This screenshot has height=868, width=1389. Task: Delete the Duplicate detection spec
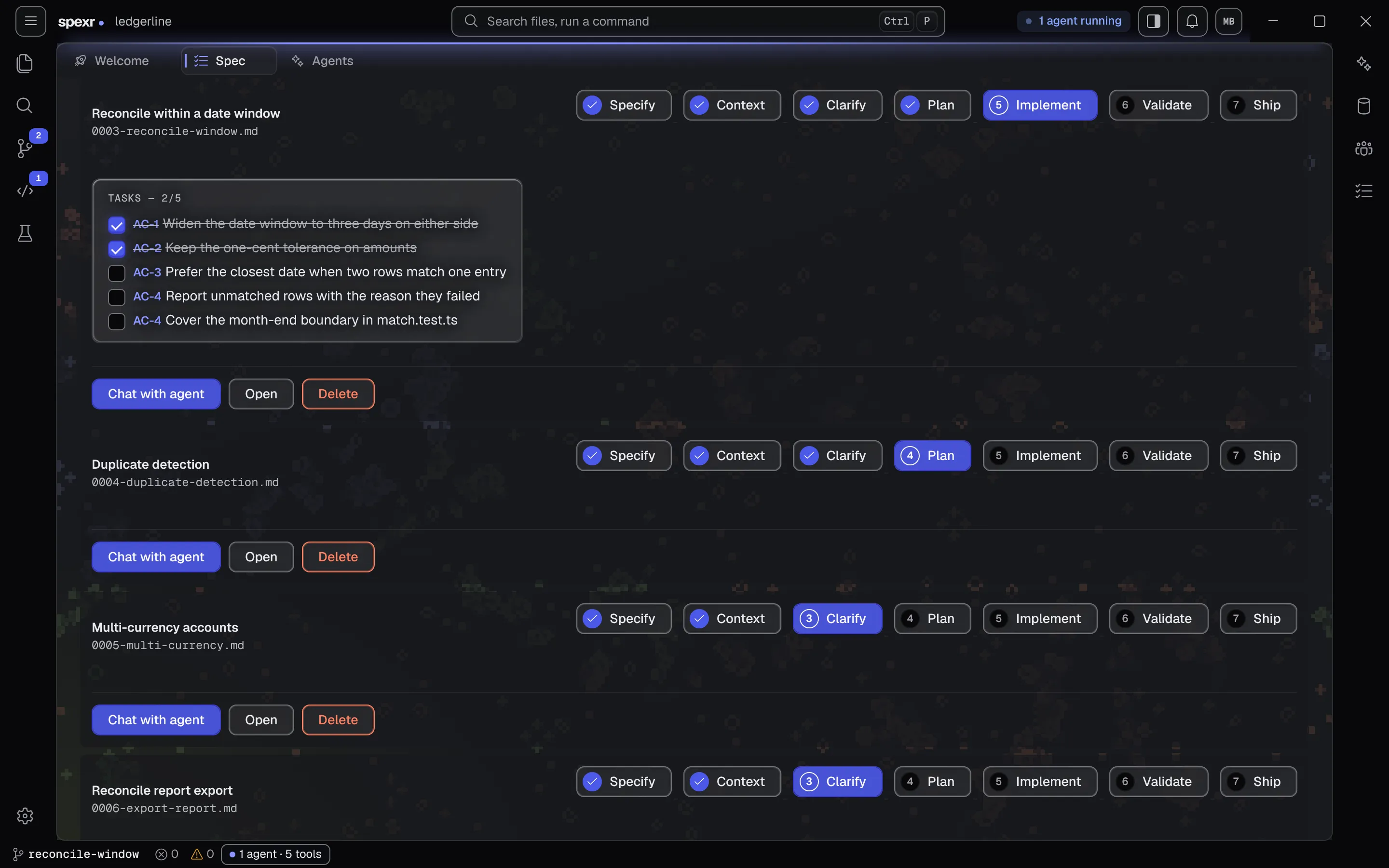tap(338, 557)
